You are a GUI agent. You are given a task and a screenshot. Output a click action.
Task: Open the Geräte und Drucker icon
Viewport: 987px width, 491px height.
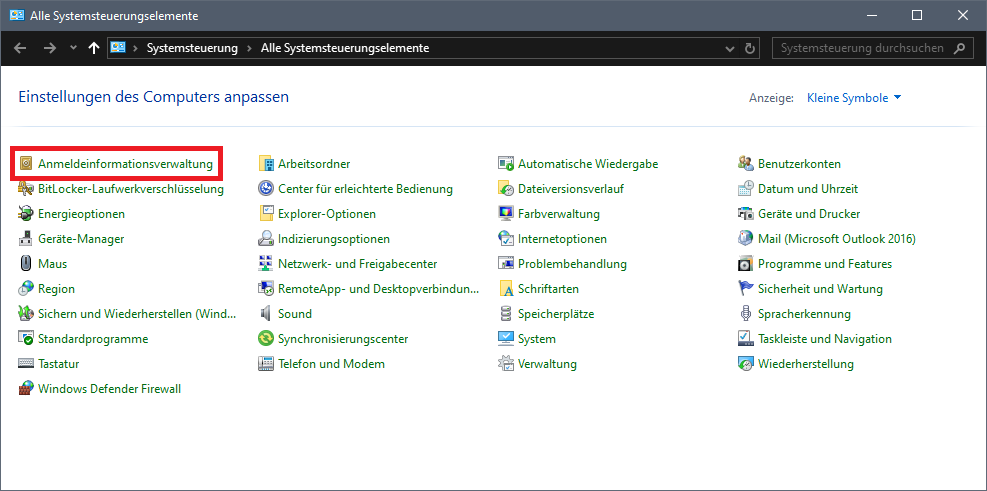tap(746, 214)
